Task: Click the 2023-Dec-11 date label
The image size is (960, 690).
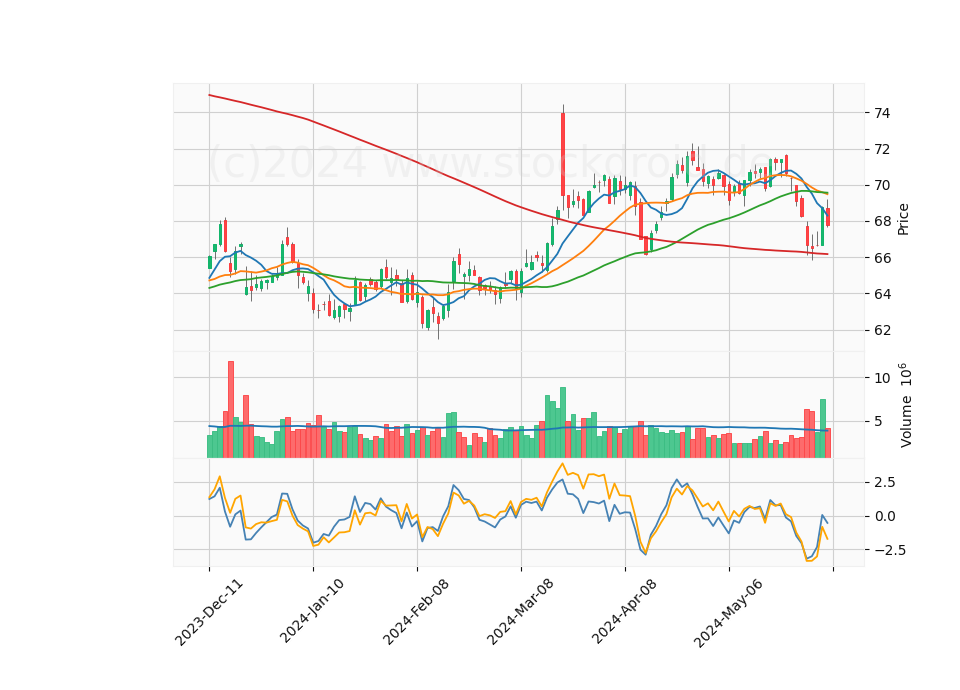Action: (x=209, y=612)
